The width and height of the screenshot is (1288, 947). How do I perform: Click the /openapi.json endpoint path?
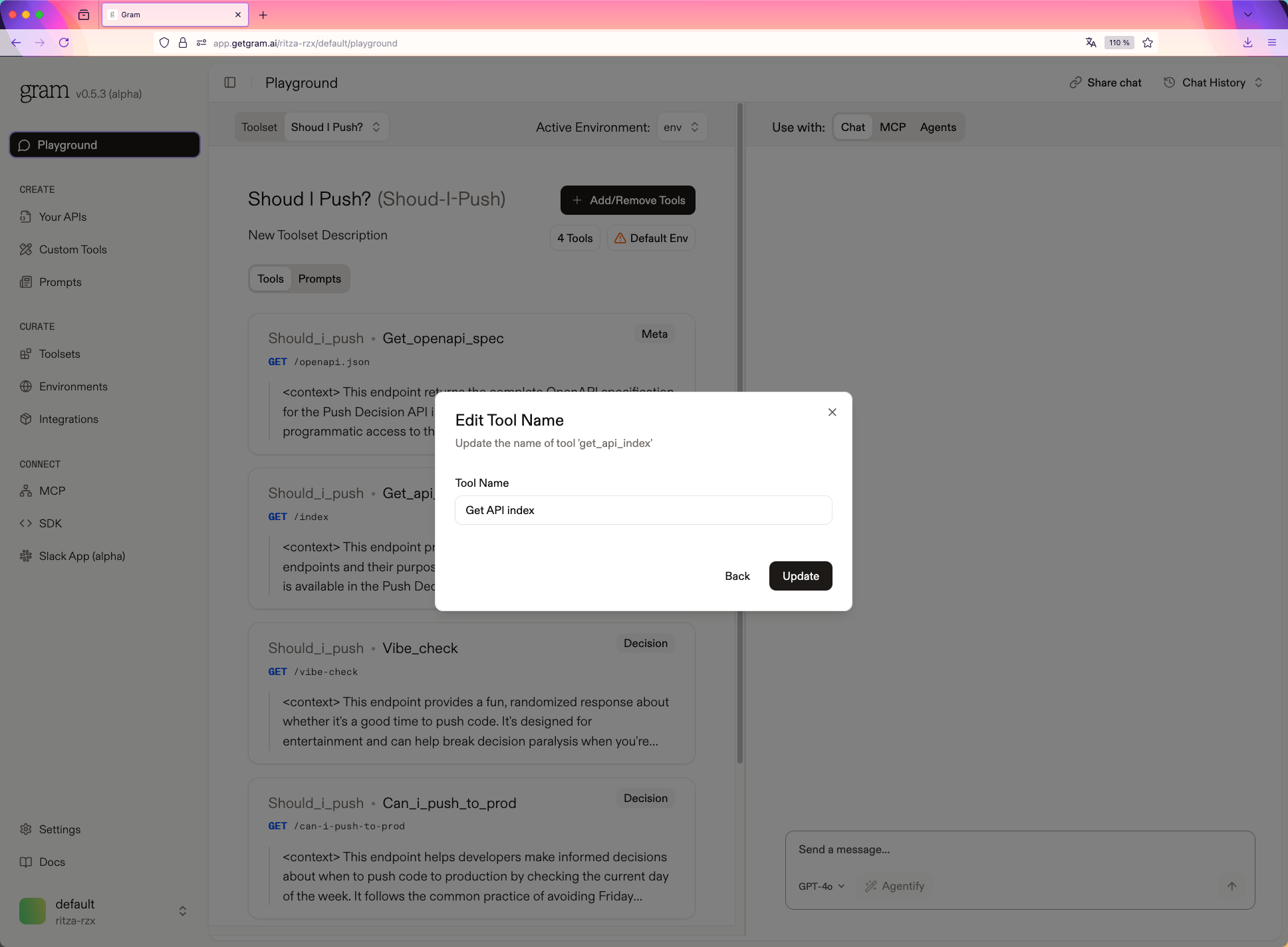[332, 362]
